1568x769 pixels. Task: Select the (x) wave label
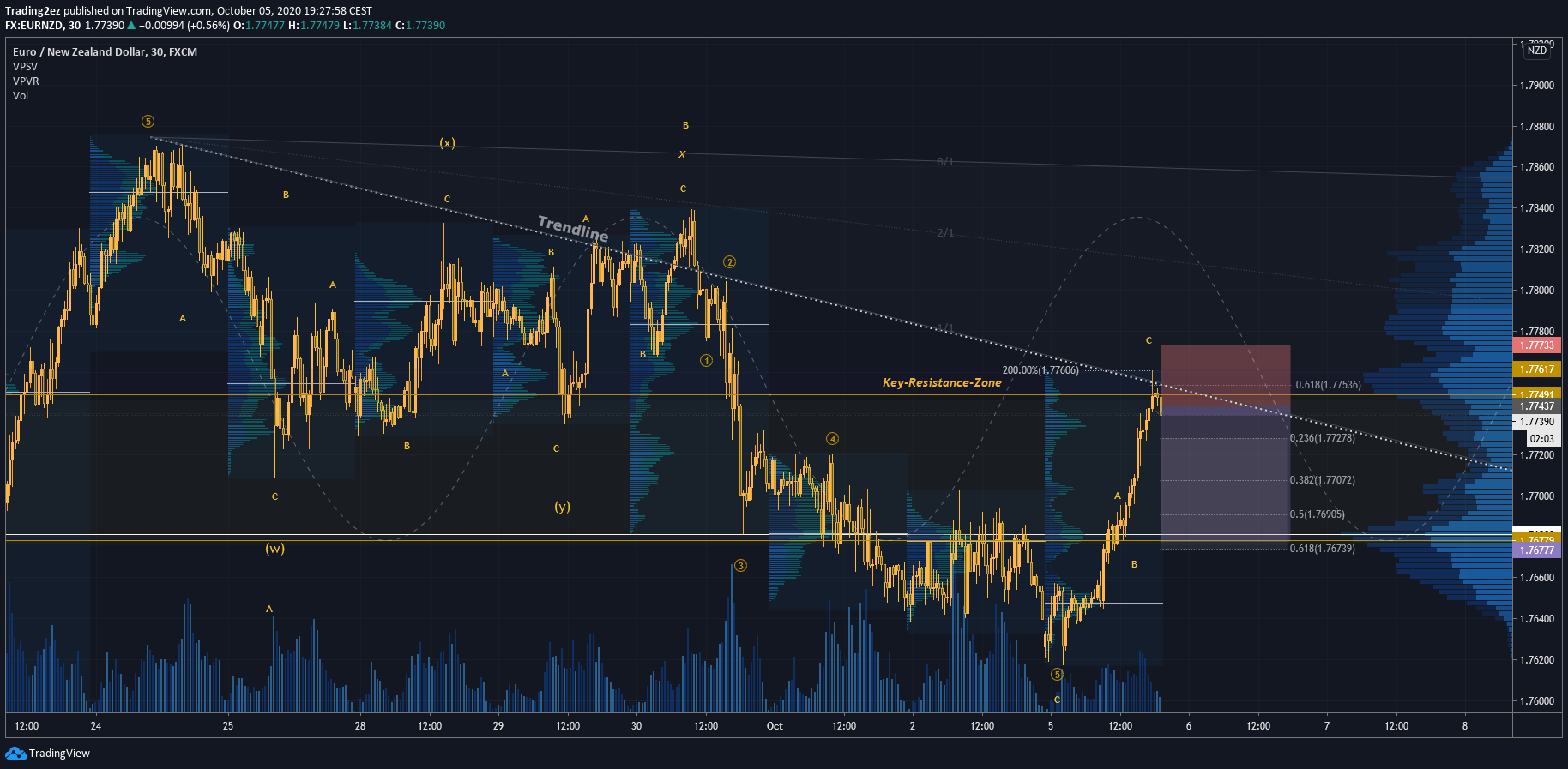[x=447, y=143]
